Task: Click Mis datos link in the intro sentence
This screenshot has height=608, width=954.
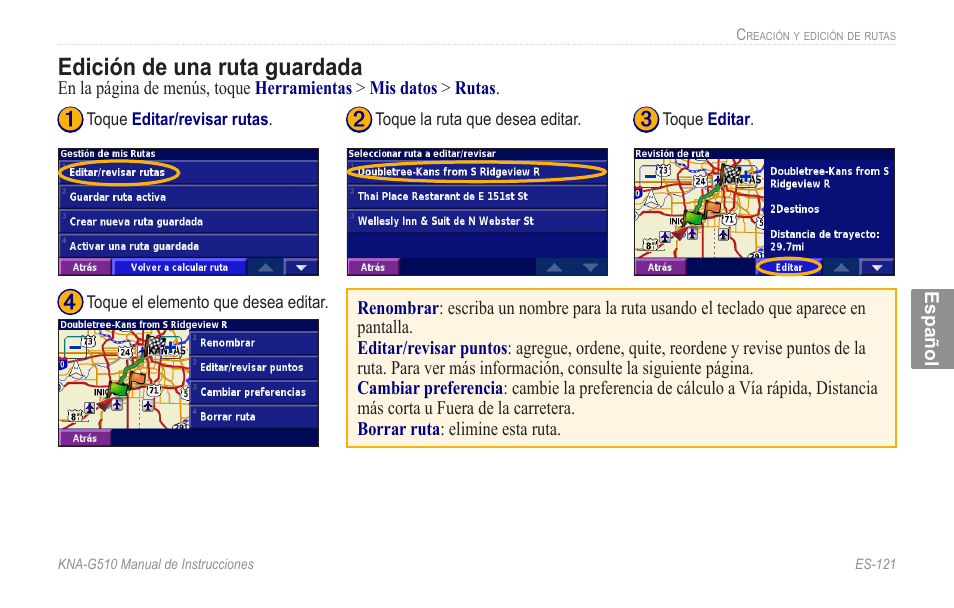Action: [x=403, y=88]
